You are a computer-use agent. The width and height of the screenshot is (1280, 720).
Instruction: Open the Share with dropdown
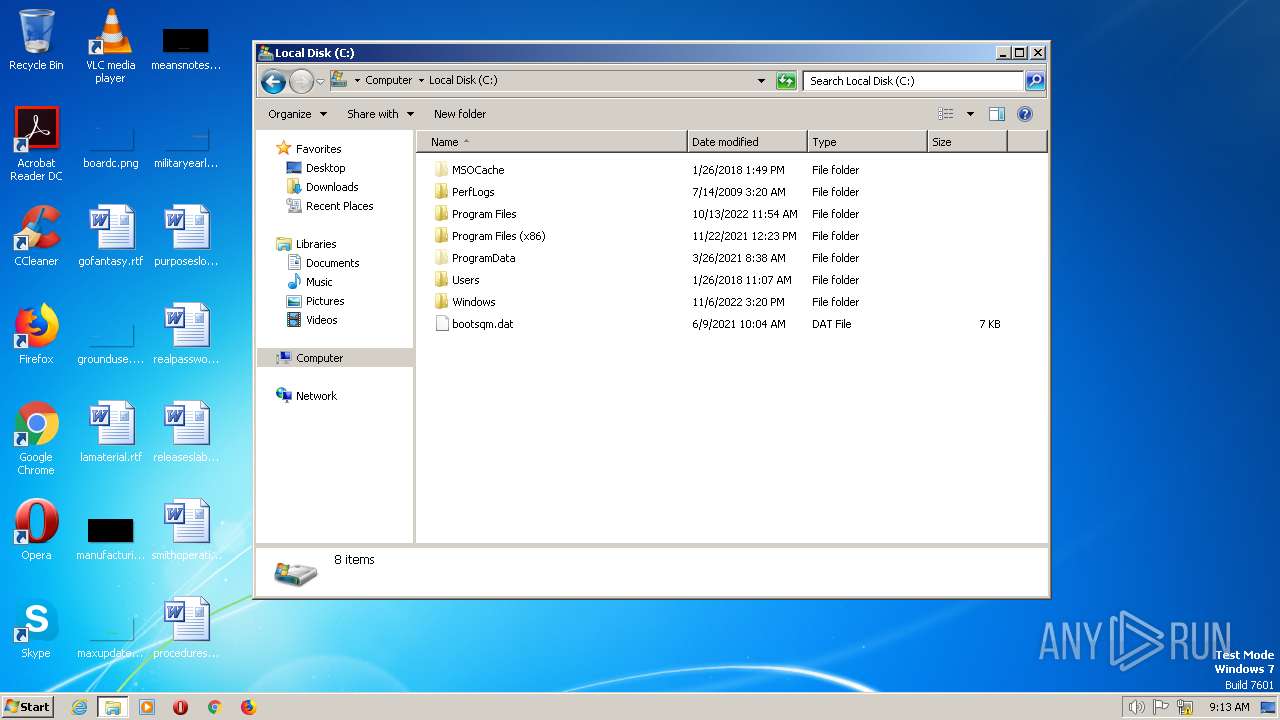[x=380, y=114]
